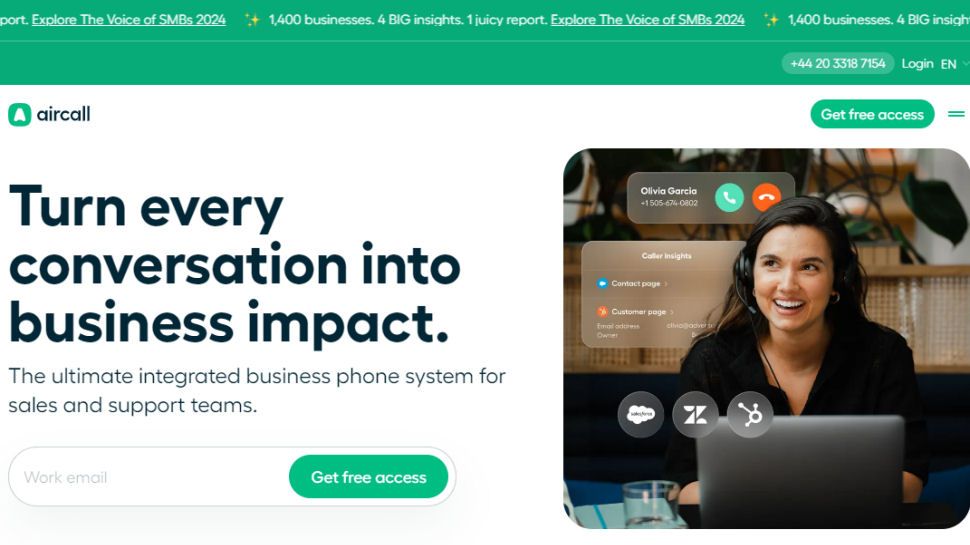Click the orange hang up icon
The width and height of the screenshot is (970, 545).
coord(766,197)
